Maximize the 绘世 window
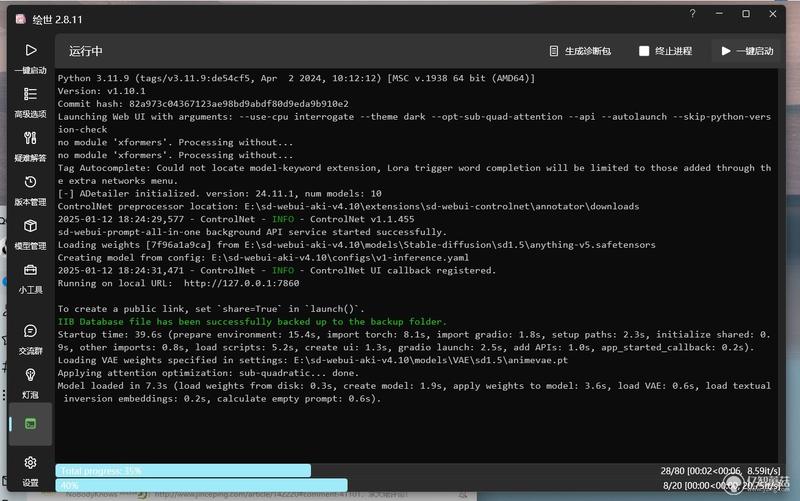800x501 pixels. [x=746, y=14]
